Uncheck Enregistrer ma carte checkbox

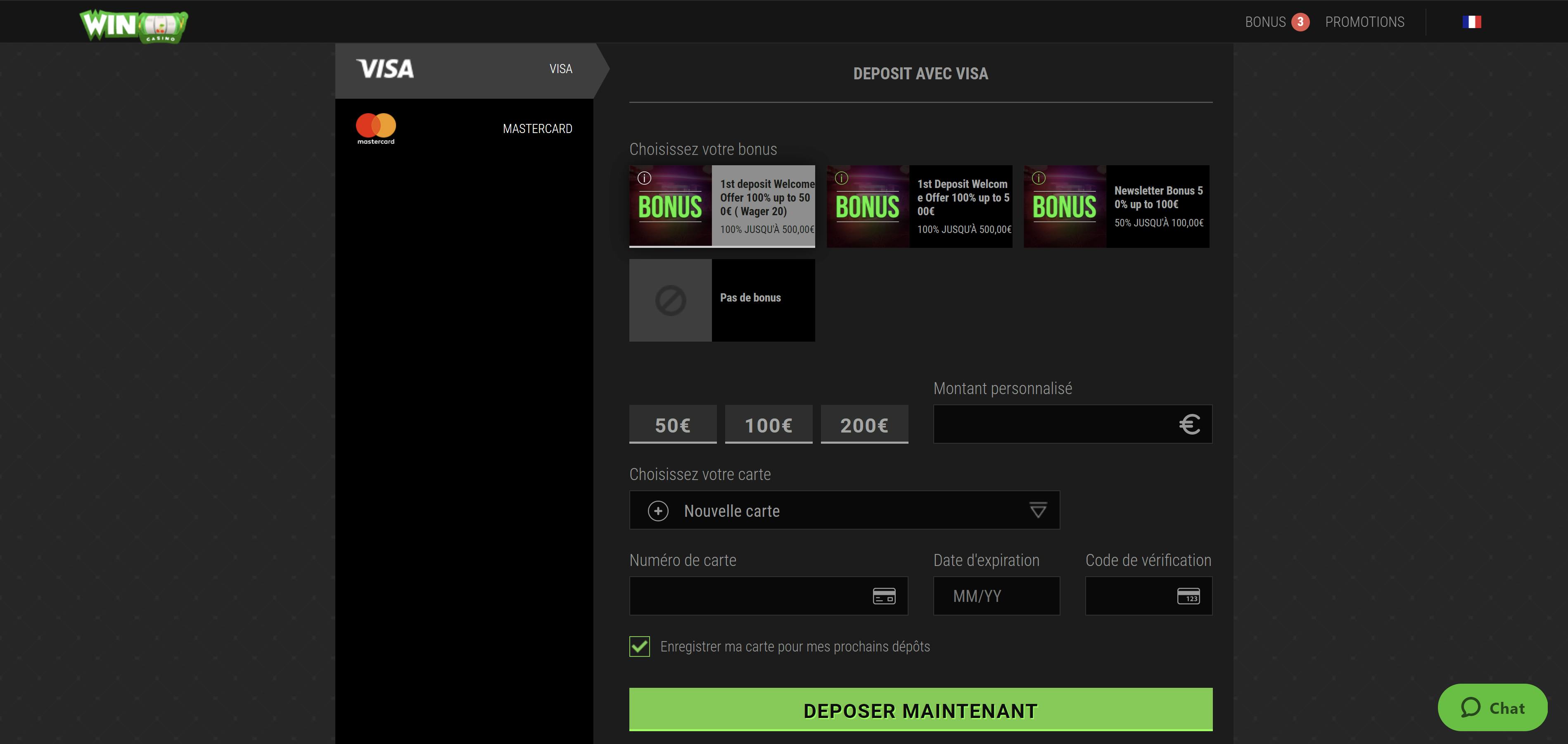click(640, 647)
